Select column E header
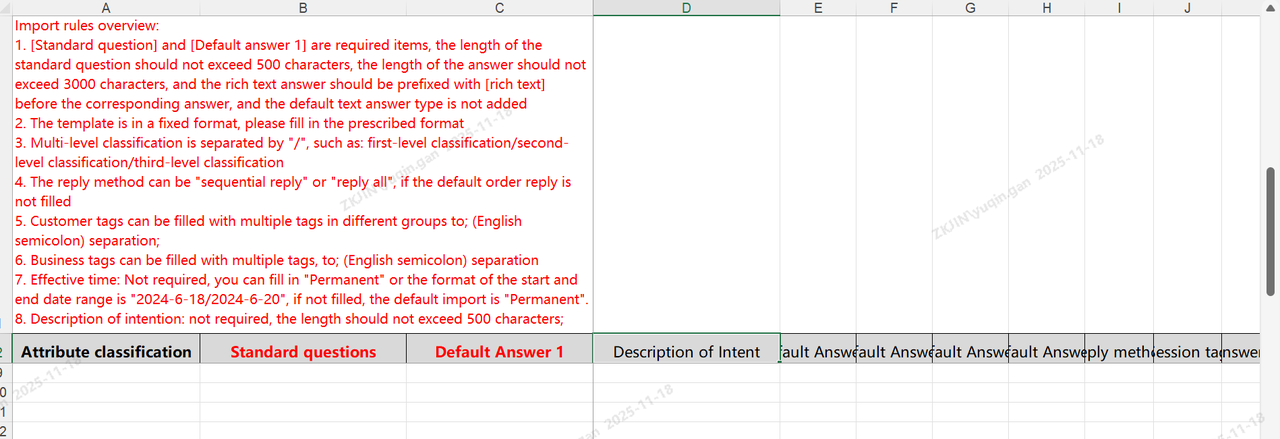 click(818, 8)
